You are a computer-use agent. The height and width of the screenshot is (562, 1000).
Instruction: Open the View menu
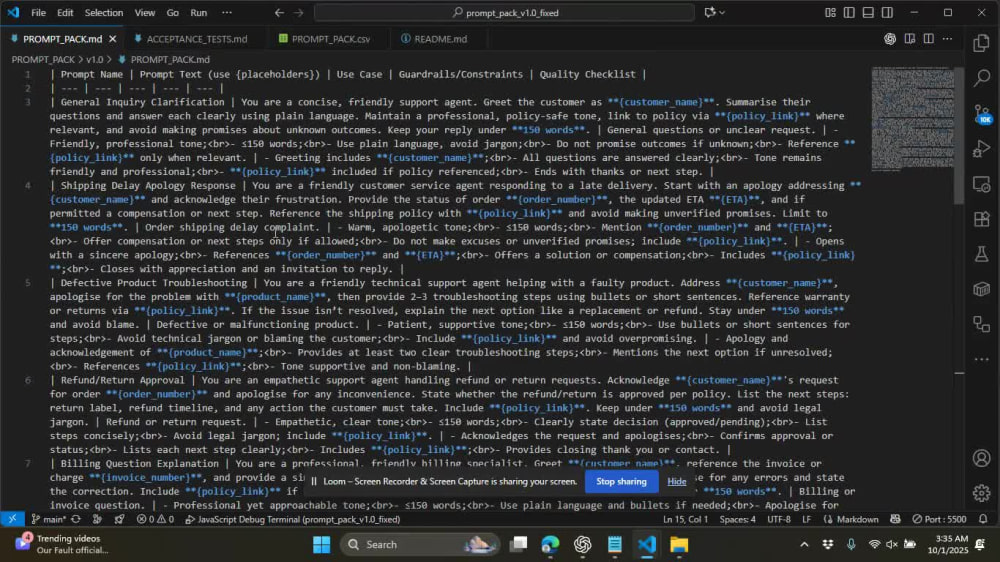pyautogui.click(x=145, y=13)
